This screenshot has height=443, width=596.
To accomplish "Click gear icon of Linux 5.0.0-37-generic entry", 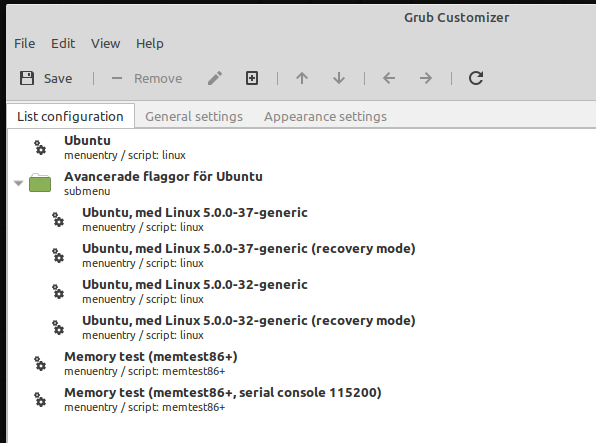I will click(58, 219).
